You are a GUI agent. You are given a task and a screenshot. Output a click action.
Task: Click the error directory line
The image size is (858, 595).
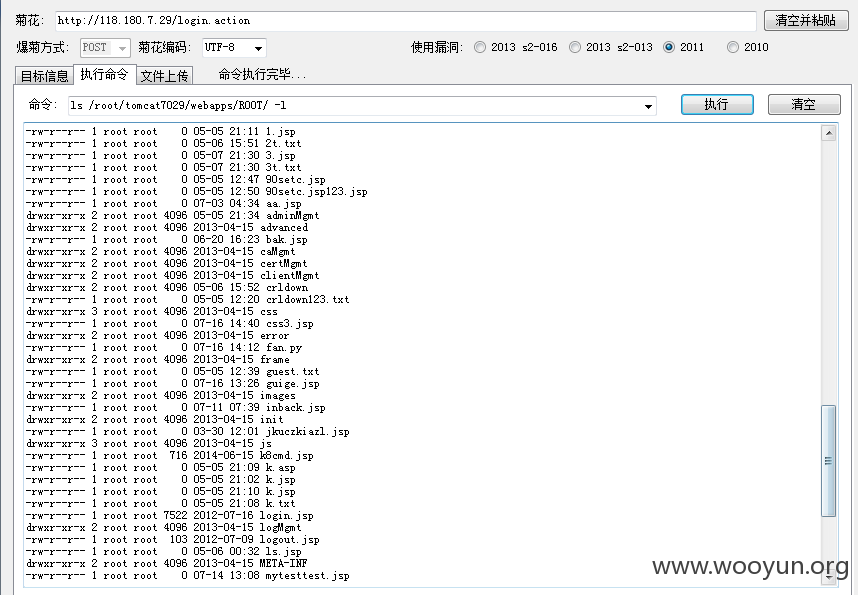[157, 337]
